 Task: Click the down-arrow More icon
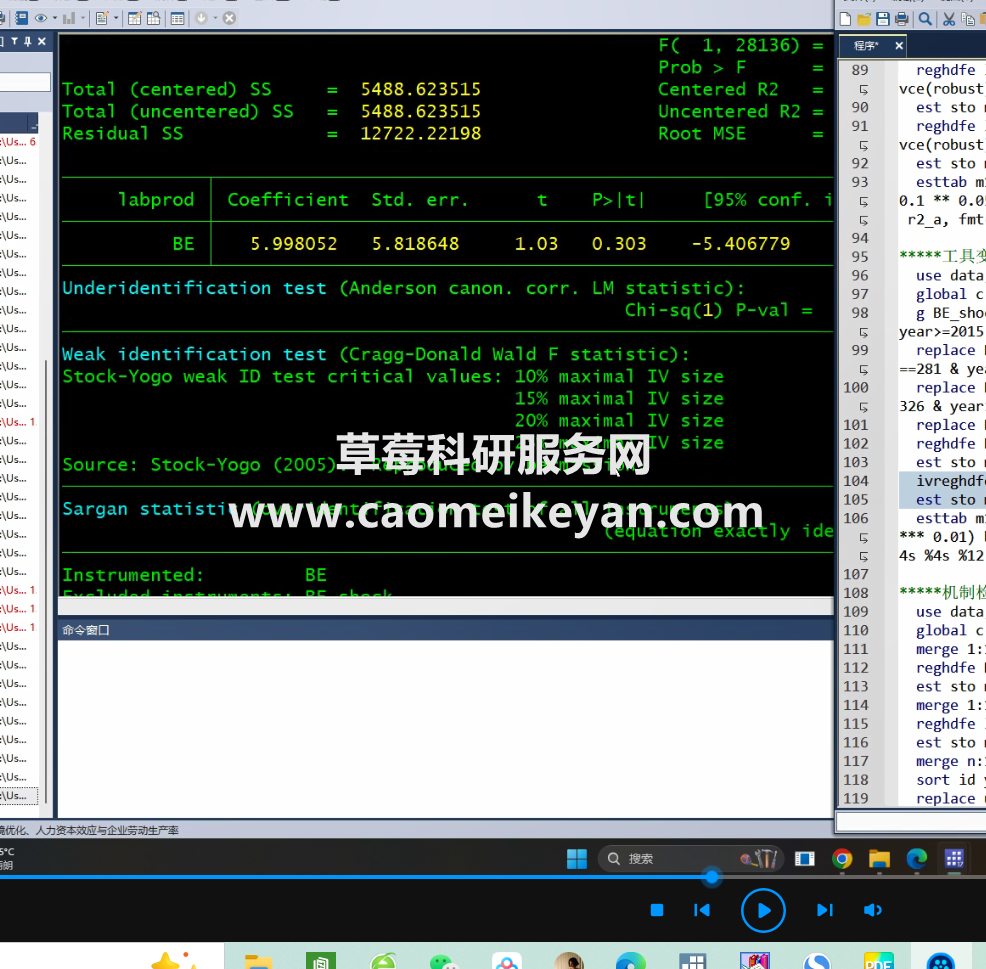coord(201,18)
